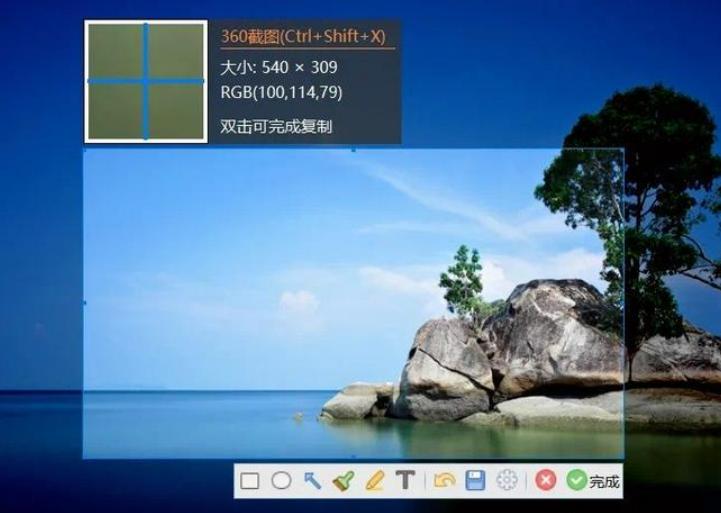The width and height of the screenshot is (721, 513).
Task: Cancel screenshot with red X
Action: coord(545,481)
